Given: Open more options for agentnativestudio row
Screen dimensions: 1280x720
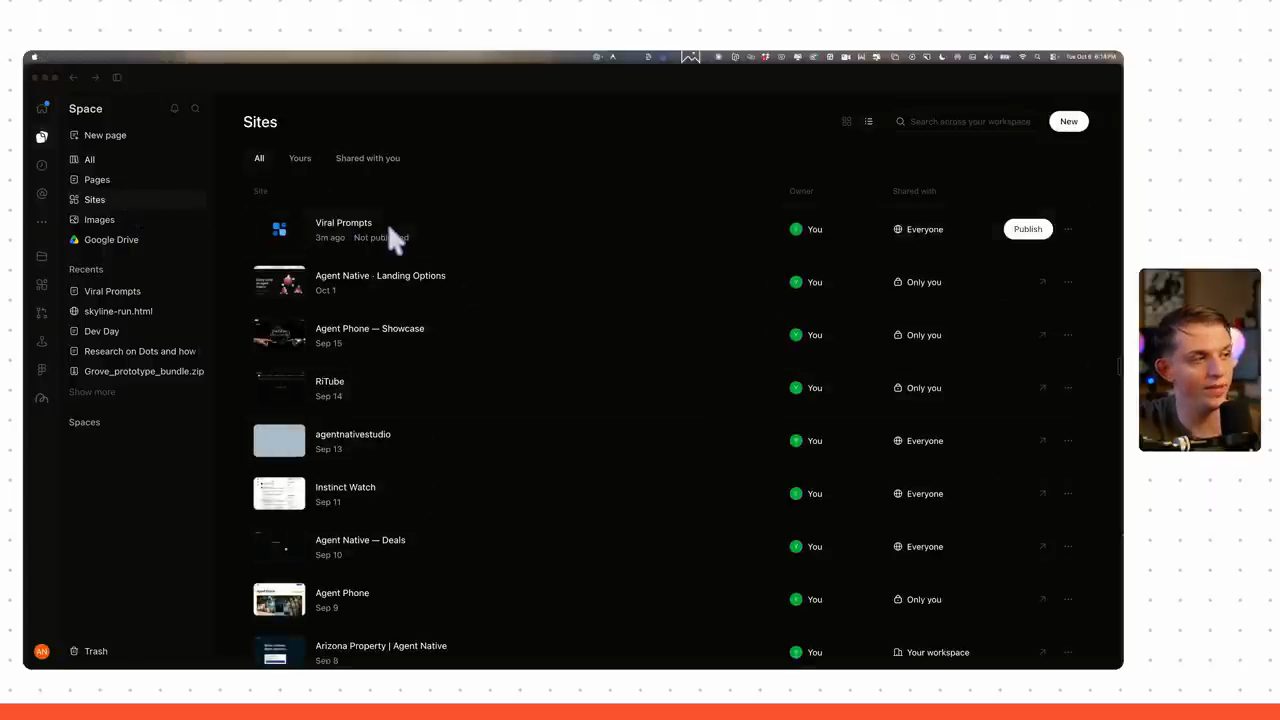Looking at the screenshot, I should (x=1068, y=441).
